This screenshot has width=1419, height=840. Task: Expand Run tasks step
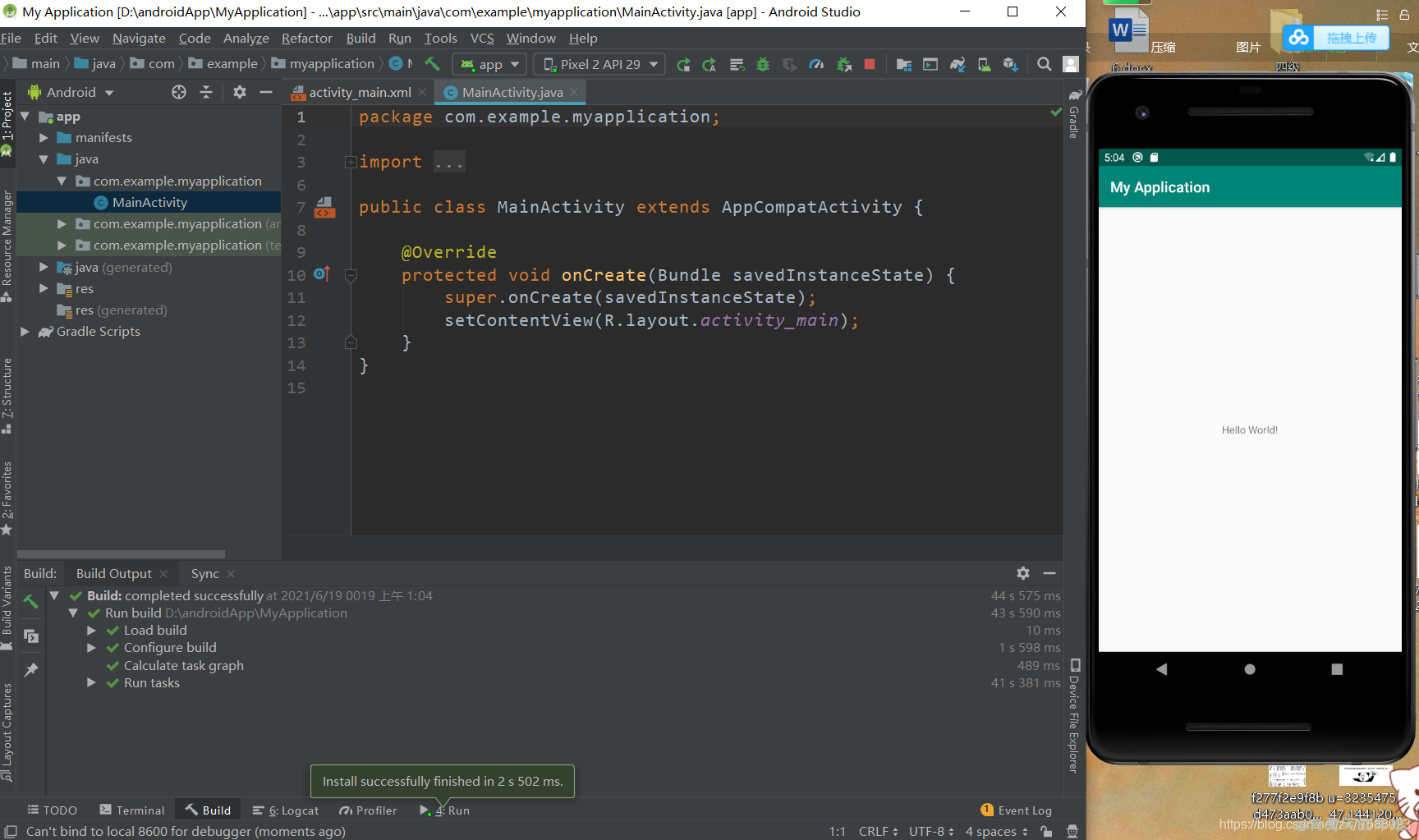tap(91, 683)
